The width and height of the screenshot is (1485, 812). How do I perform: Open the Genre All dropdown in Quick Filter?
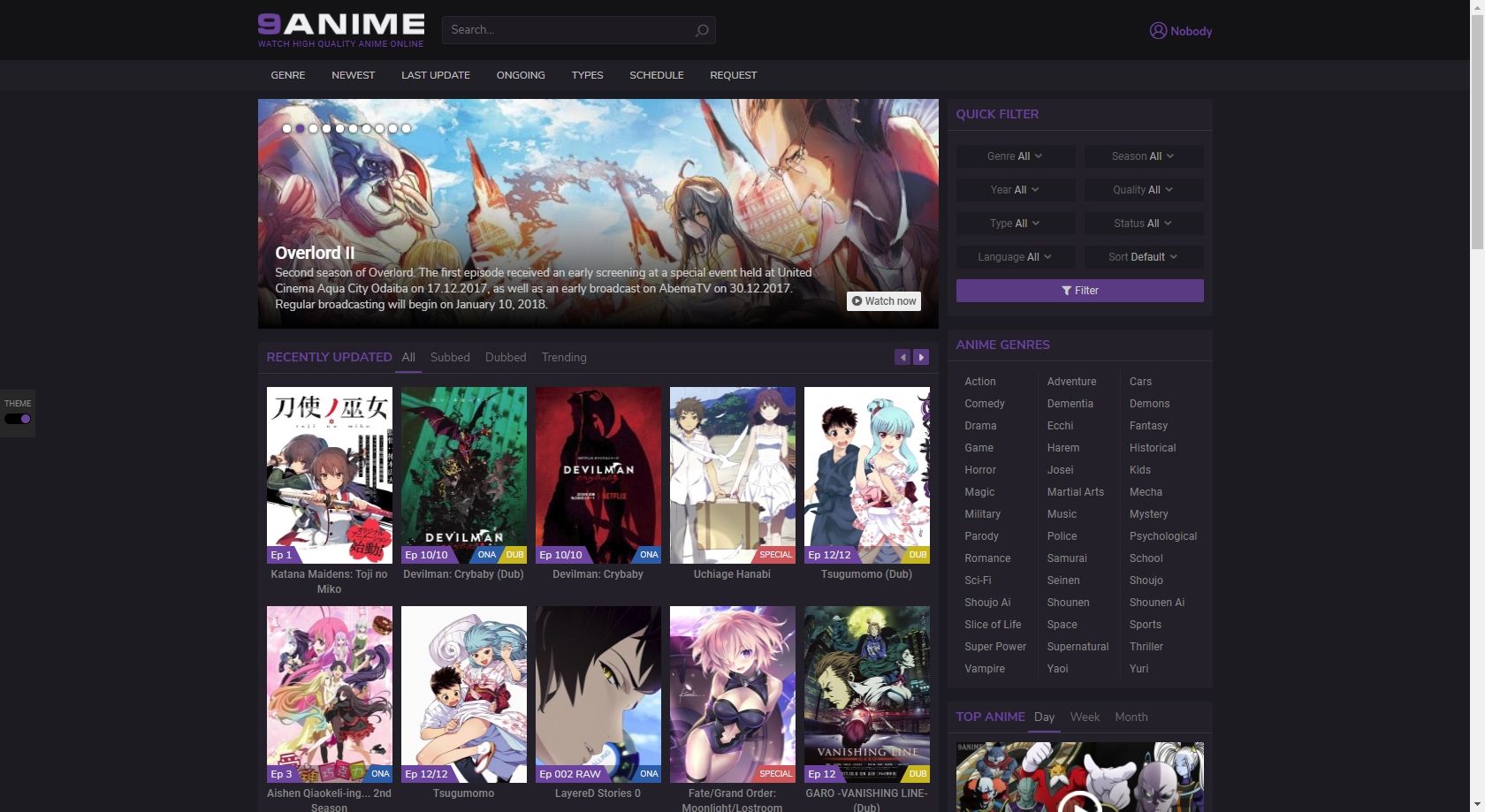click(1015, 156)
